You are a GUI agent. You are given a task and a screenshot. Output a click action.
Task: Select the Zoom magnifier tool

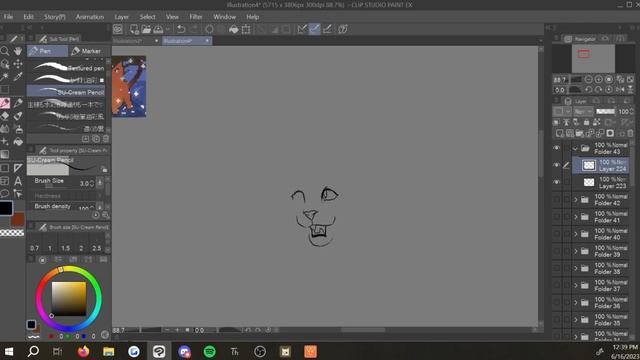point(5,51)
